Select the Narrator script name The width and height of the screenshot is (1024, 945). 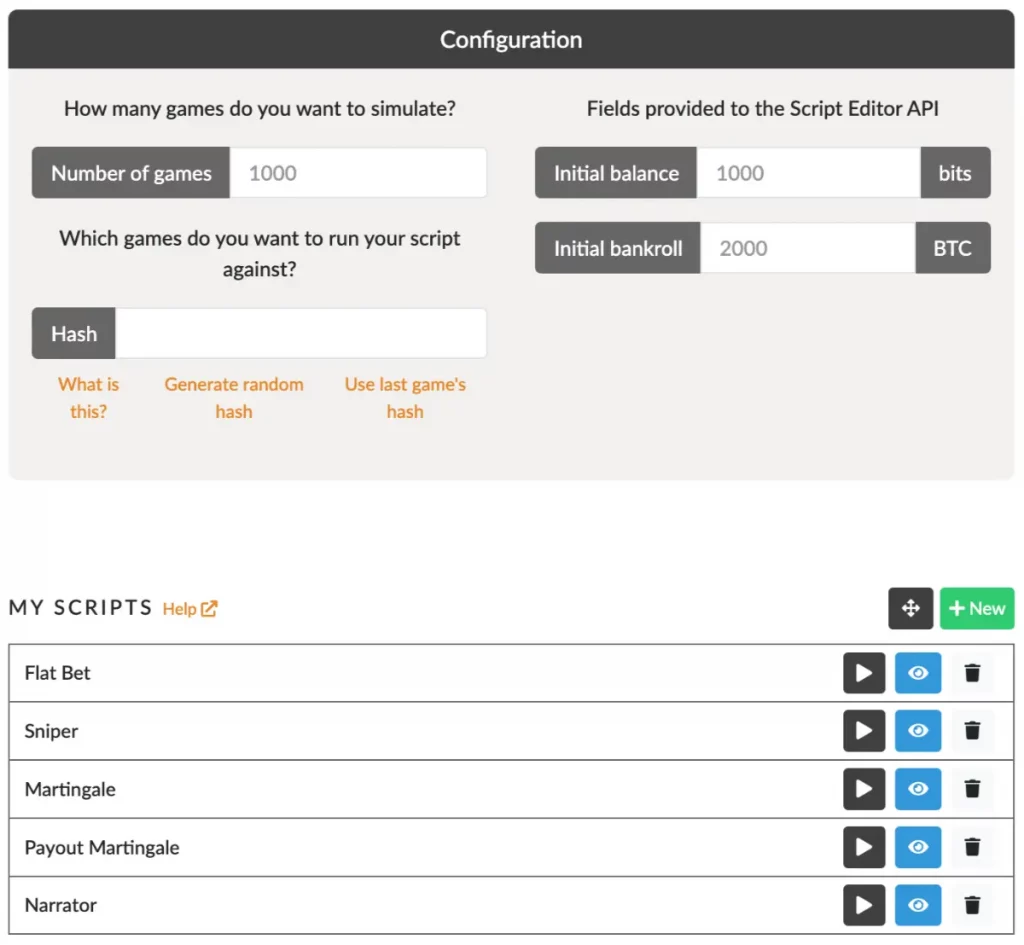[x=60, y=905]
